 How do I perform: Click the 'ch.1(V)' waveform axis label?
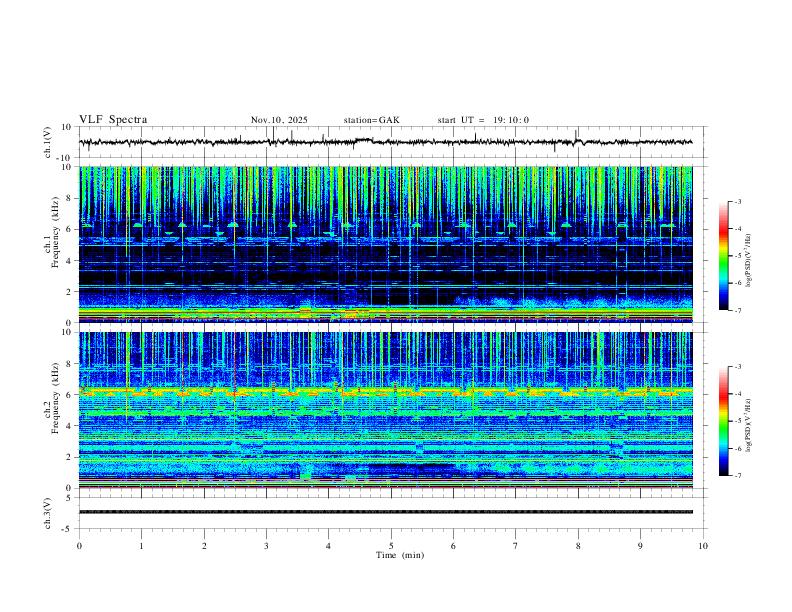click(x=48, y=142)
